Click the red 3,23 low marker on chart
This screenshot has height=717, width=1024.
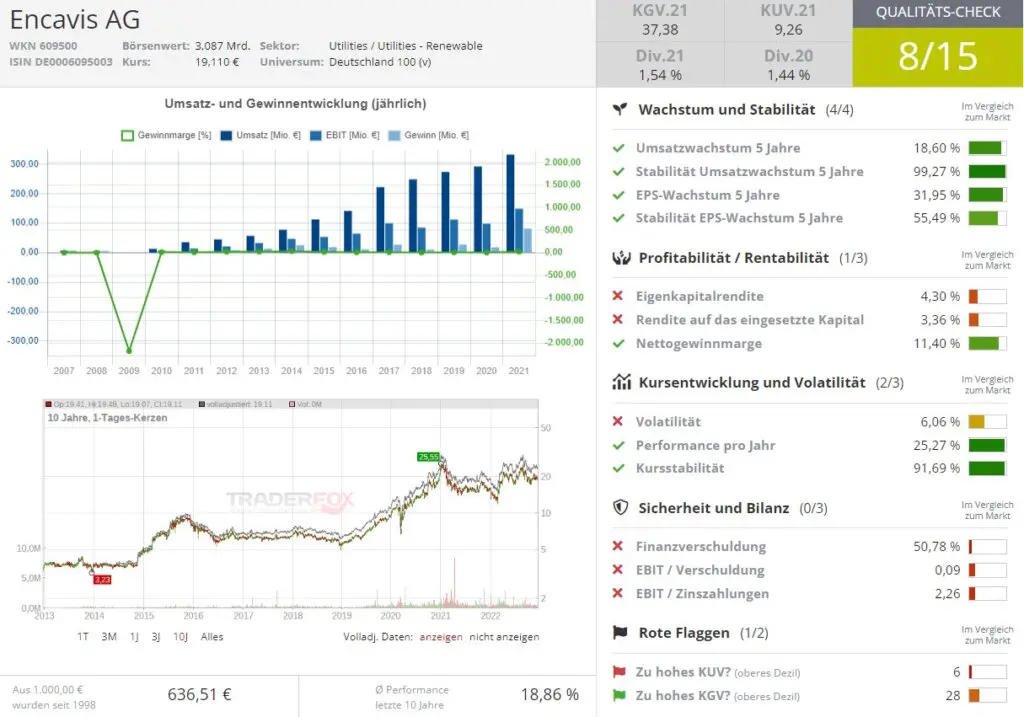[x=103, y=580]
